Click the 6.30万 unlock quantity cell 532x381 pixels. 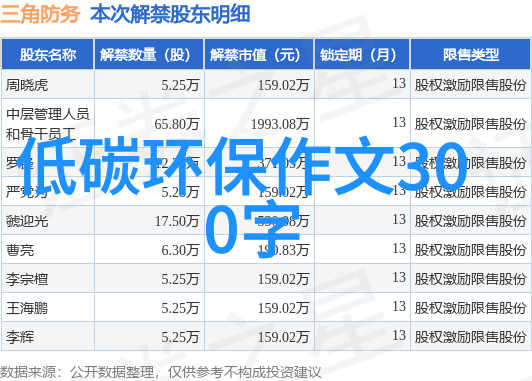[180, 250]
